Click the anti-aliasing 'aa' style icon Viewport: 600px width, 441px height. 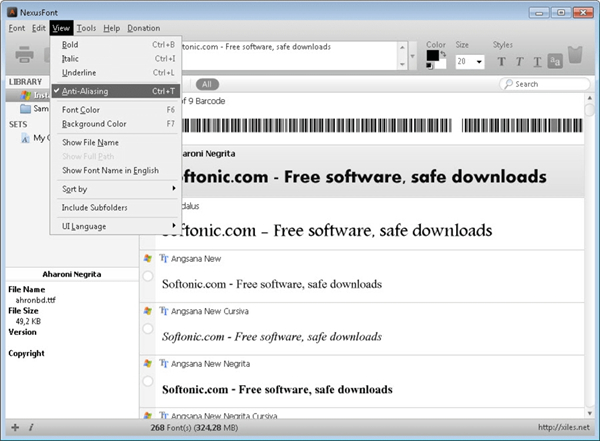555,62
